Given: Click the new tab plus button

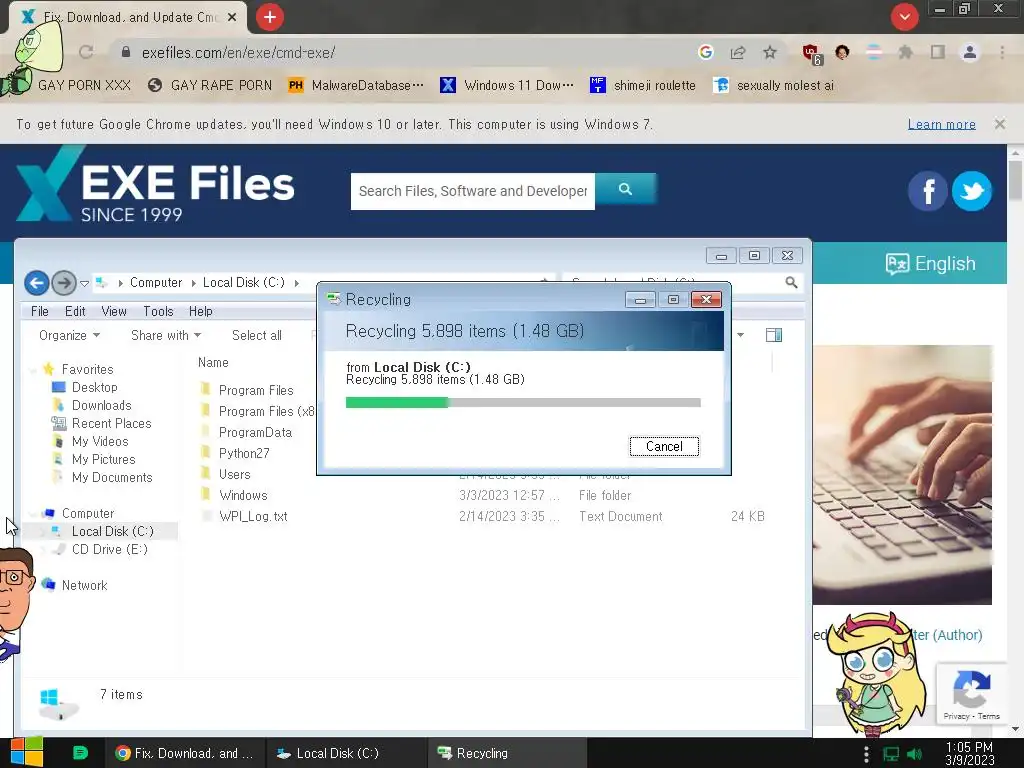Looking at the screenshot, I should (270, 17).
